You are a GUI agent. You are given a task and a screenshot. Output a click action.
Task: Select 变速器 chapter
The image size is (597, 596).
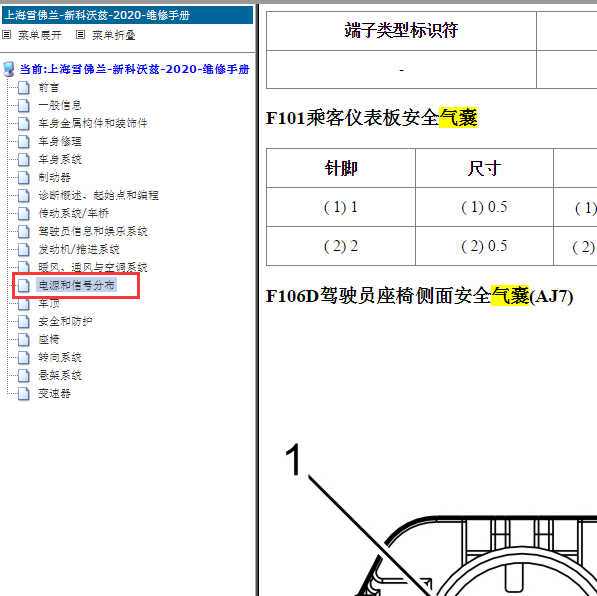pyautogui.click(x=54, y=393)
